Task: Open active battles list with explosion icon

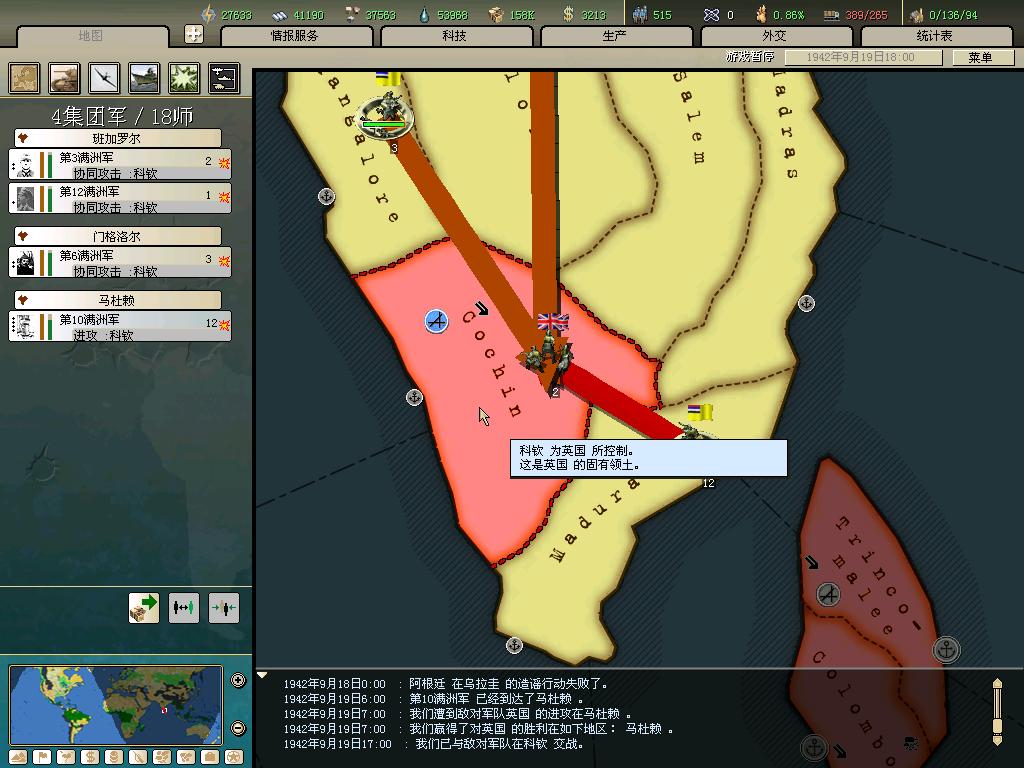Action: click(x=184, y=78)
